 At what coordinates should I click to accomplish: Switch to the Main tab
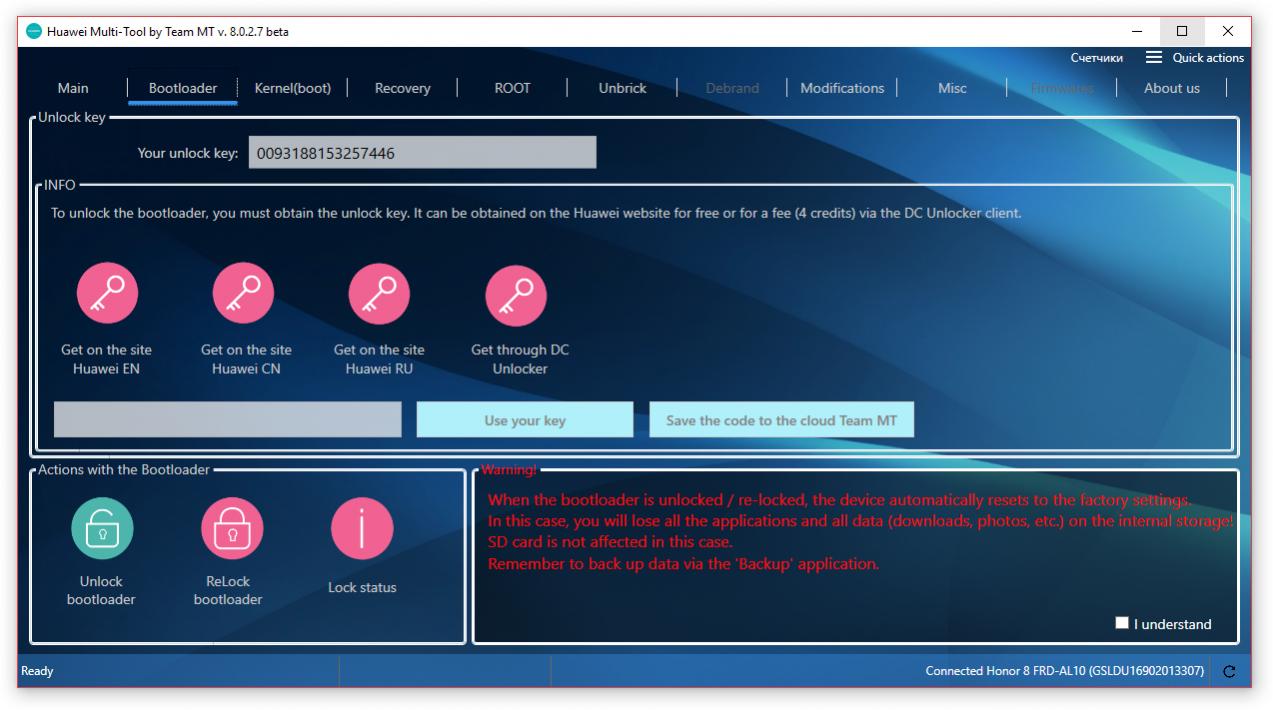click(x=73, y=88)
